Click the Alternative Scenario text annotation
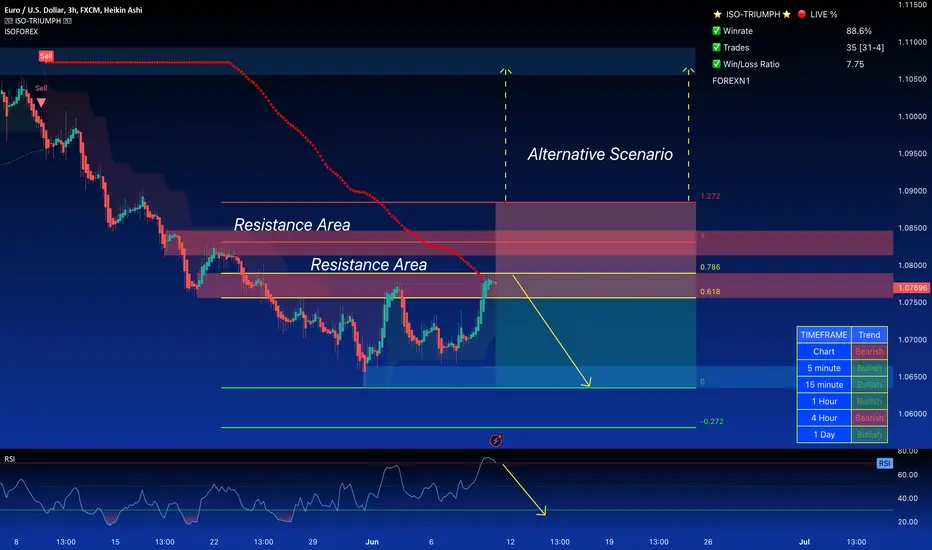Viewport: 932px width, 550px height. [x=600, y=155]
